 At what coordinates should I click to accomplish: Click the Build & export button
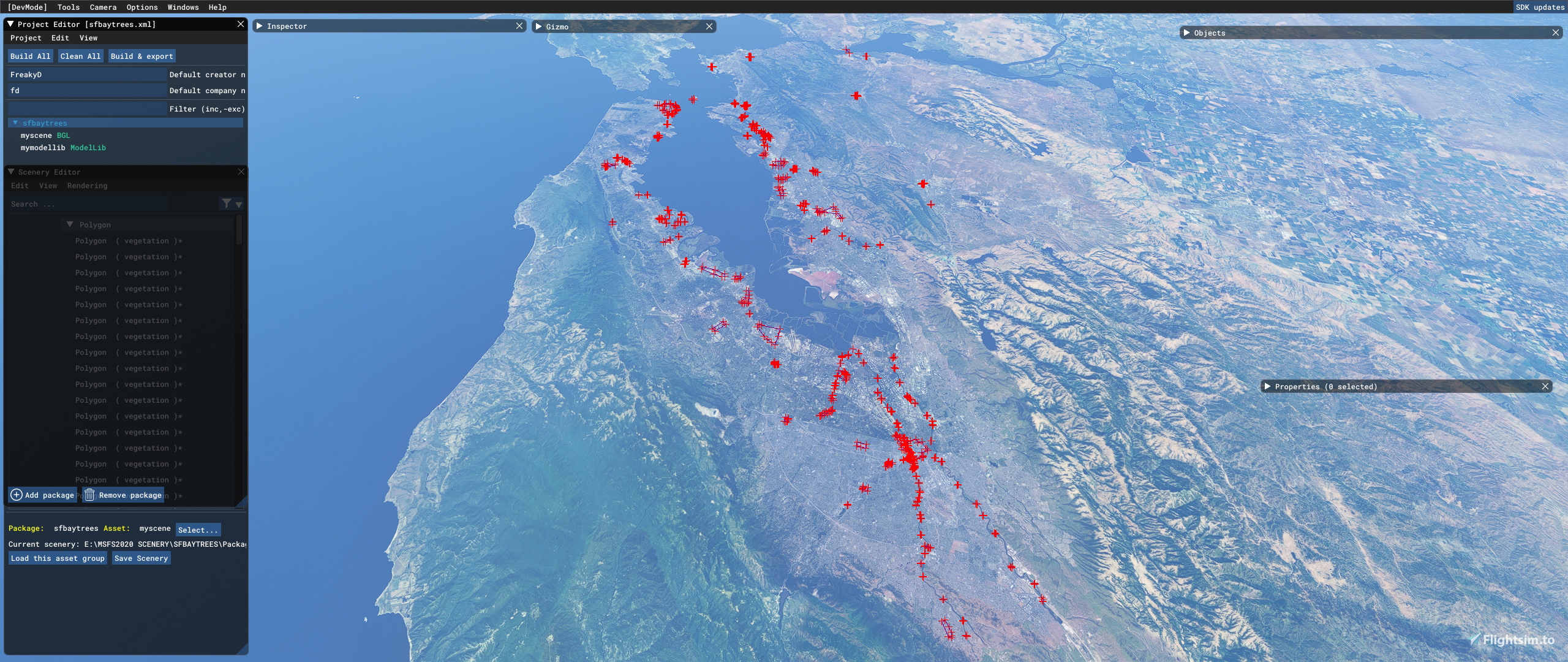pyautogui.click(x=142, y=56)
